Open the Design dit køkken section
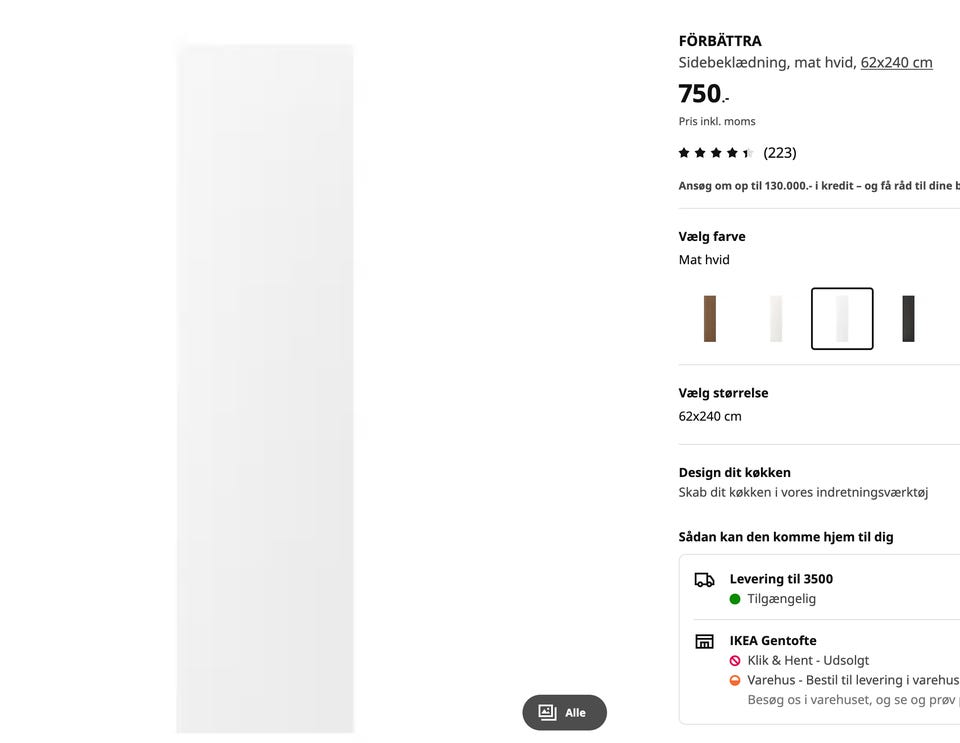Image resolution: width=960 pixels, height=743 pixels. point(735,472)
